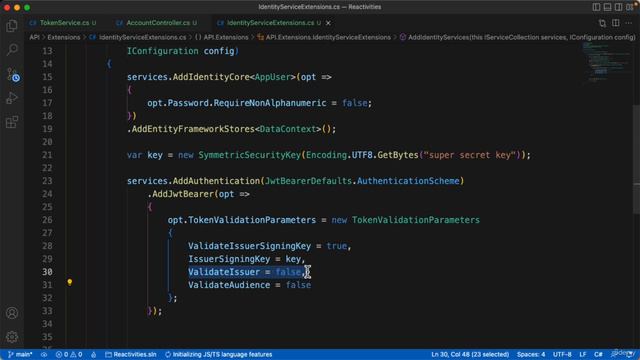Click the IdentityServiceExtensions.cs breadcrumb

coord(138,37)
